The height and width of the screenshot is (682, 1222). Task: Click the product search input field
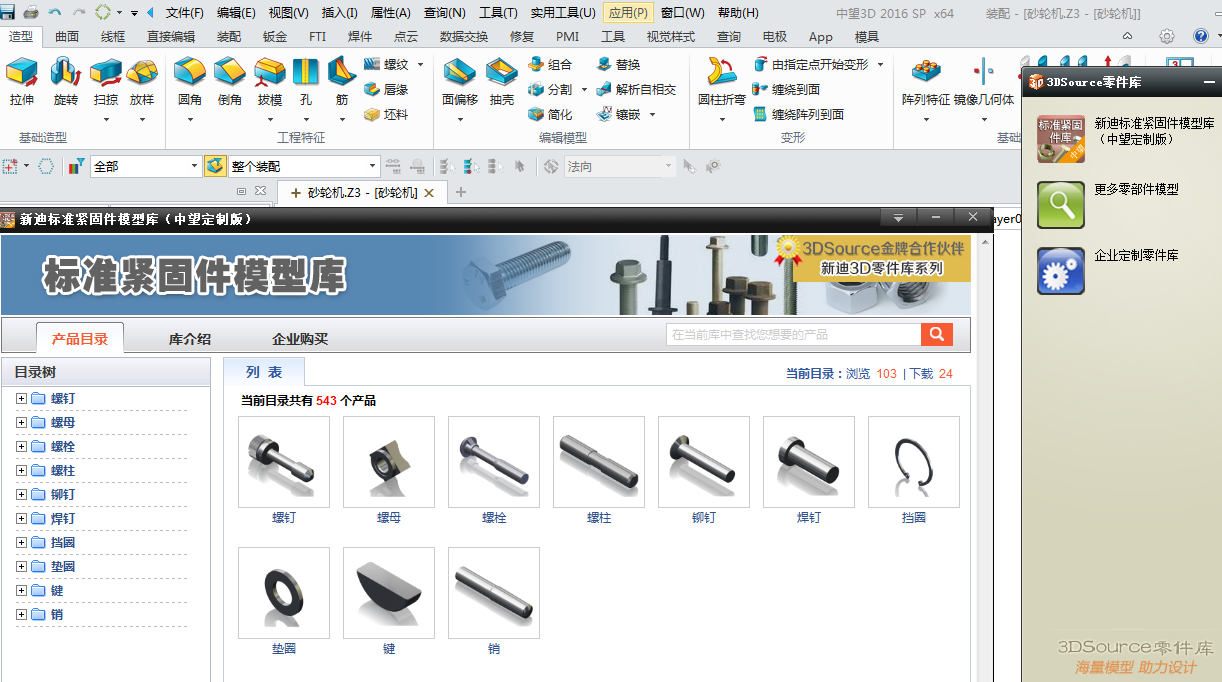click(793, 334)
